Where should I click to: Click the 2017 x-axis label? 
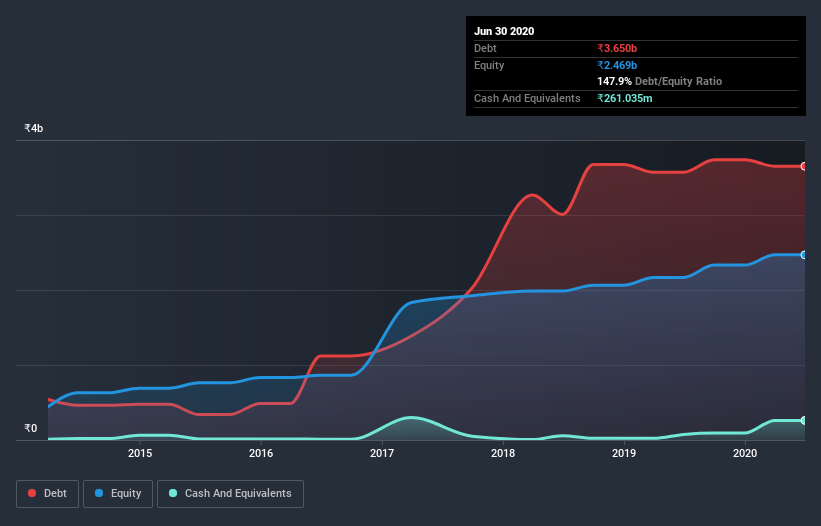pyautogui.click(x=382, y=453)
